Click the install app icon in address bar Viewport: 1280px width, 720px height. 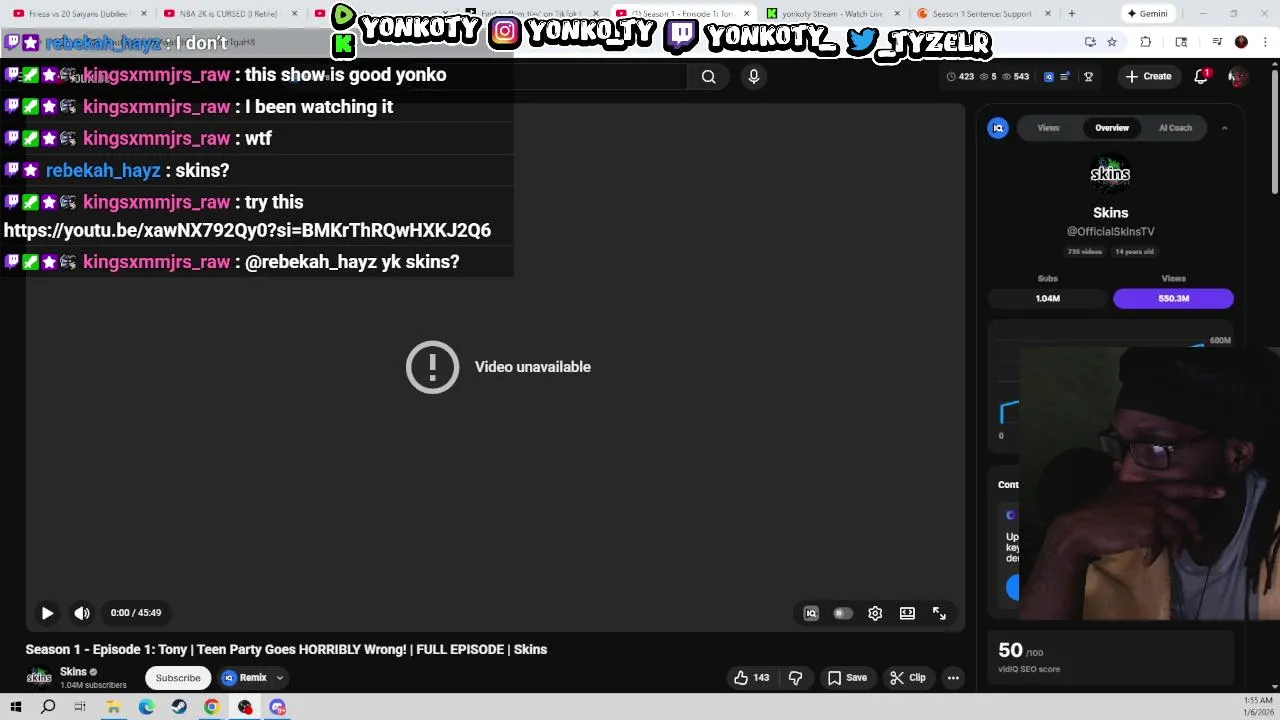1090,42
